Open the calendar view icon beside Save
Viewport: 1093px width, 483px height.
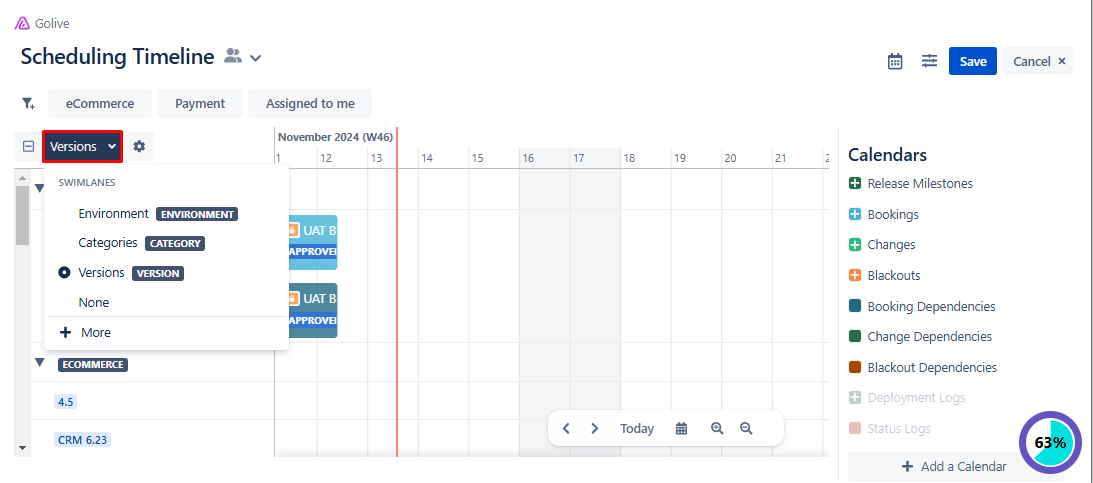(895, 62)
